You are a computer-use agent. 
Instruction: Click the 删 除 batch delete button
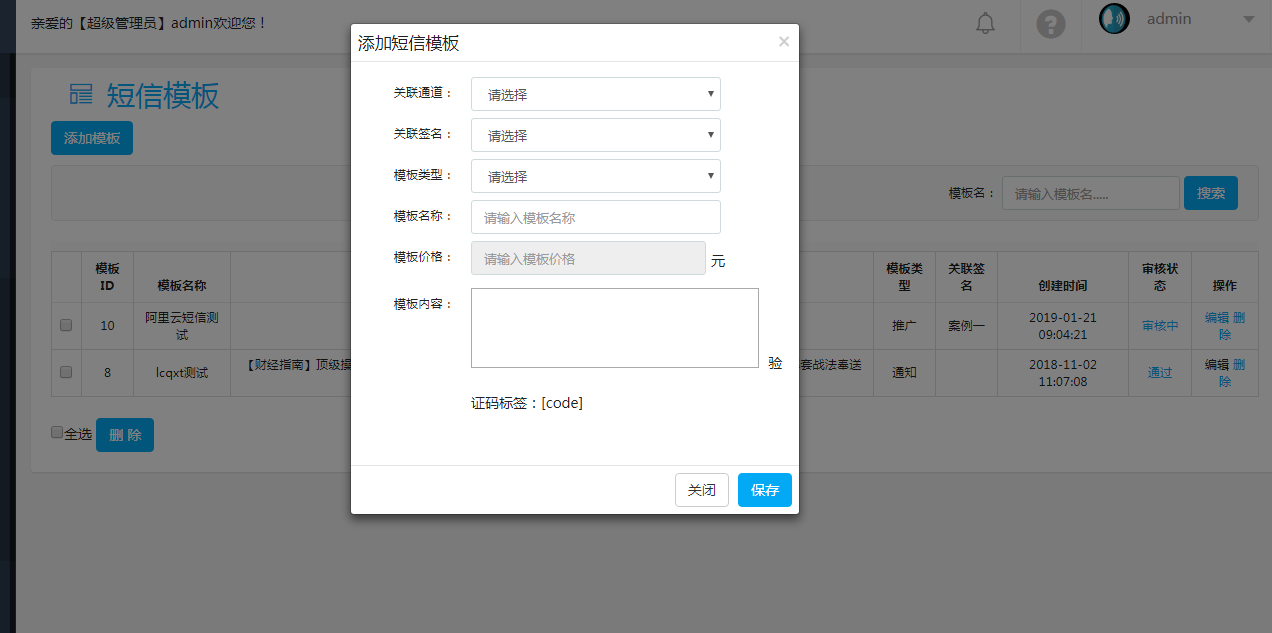pos(125,435)
